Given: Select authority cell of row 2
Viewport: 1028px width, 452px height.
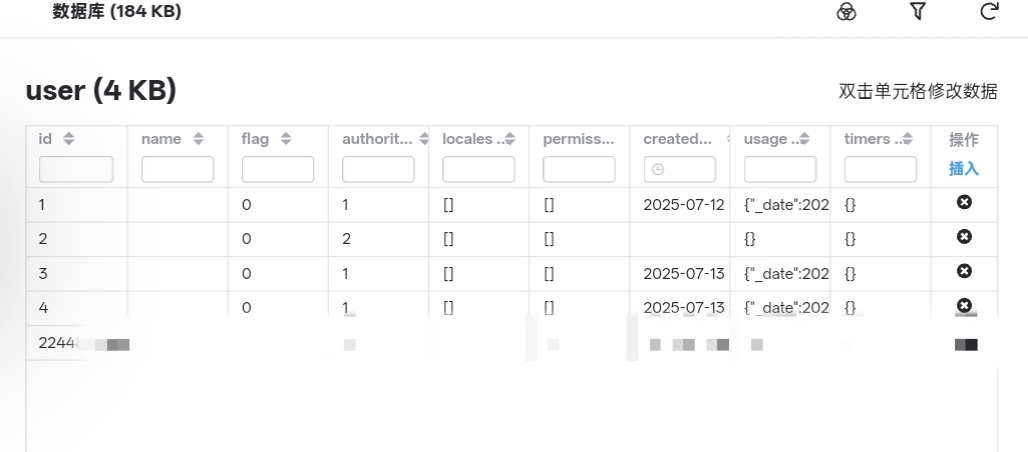Looking at the screenshot, I should click(378, 239).
